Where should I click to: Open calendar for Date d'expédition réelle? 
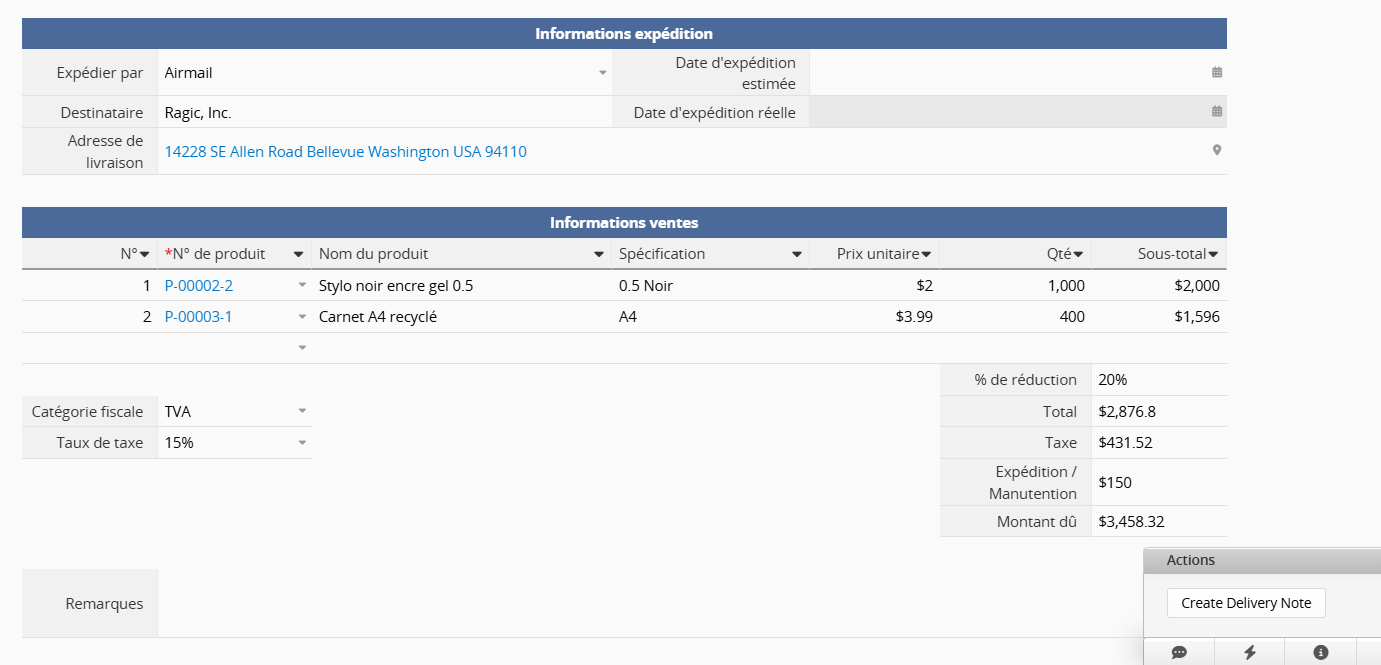coord(1217,112)
